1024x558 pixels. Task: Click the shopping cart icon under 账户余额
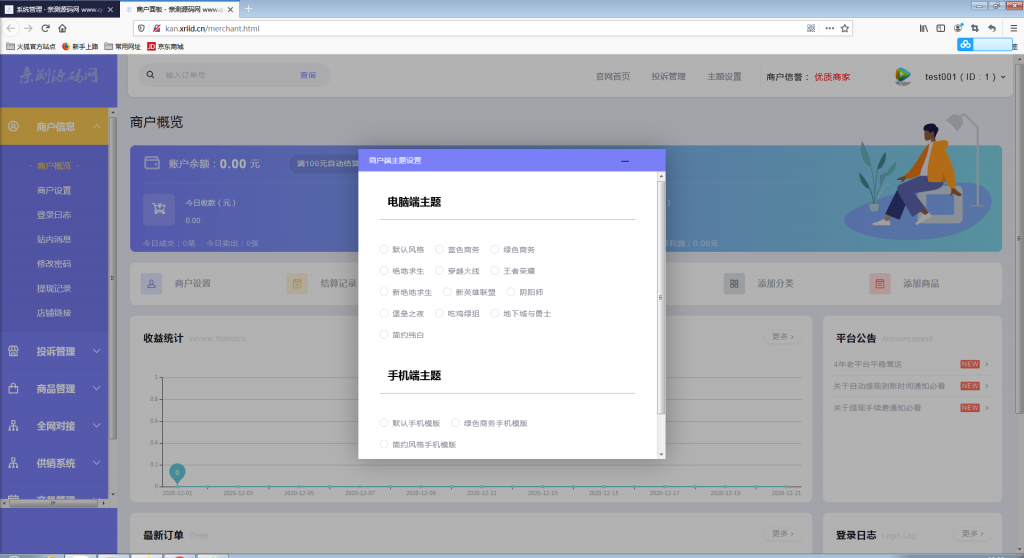click(158, 208)
